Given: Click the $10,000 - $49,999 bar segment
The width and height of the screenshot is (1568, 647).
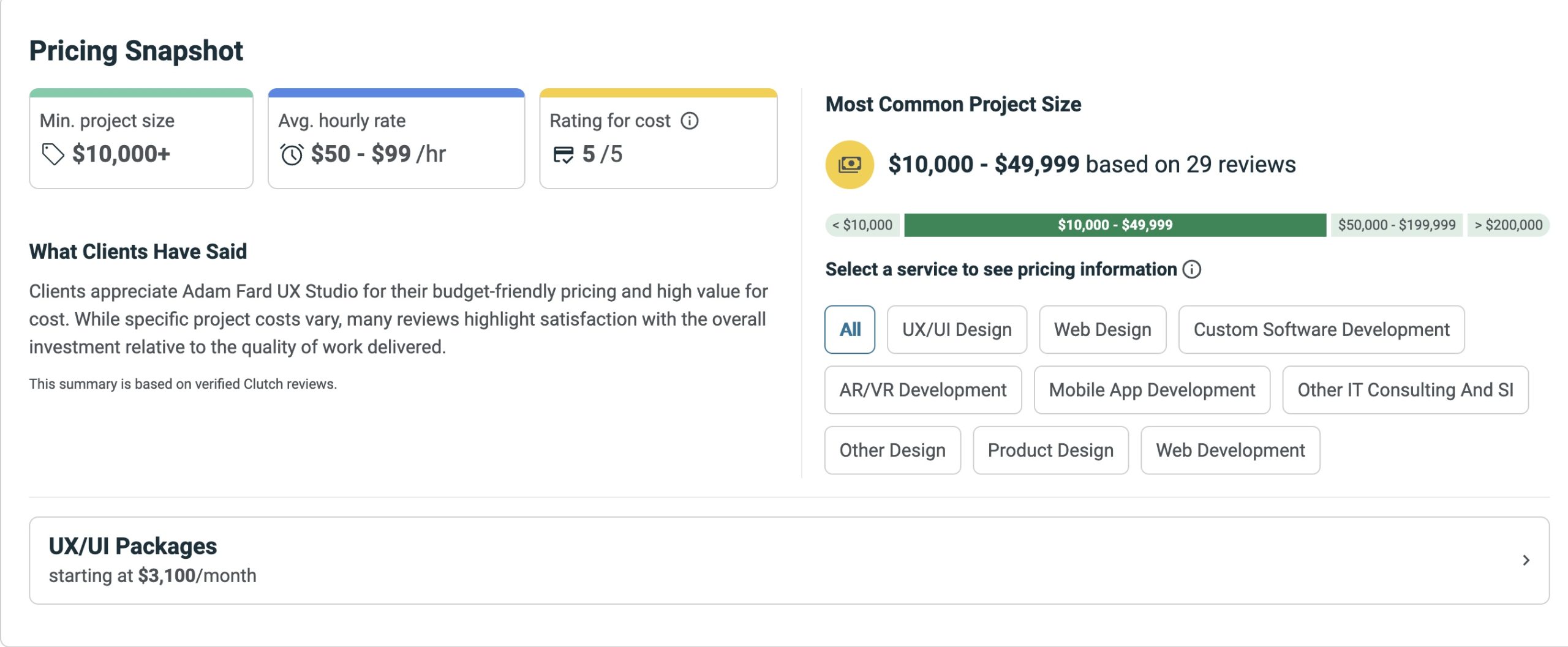Looking at the screenshot, I should [1114, 225].
